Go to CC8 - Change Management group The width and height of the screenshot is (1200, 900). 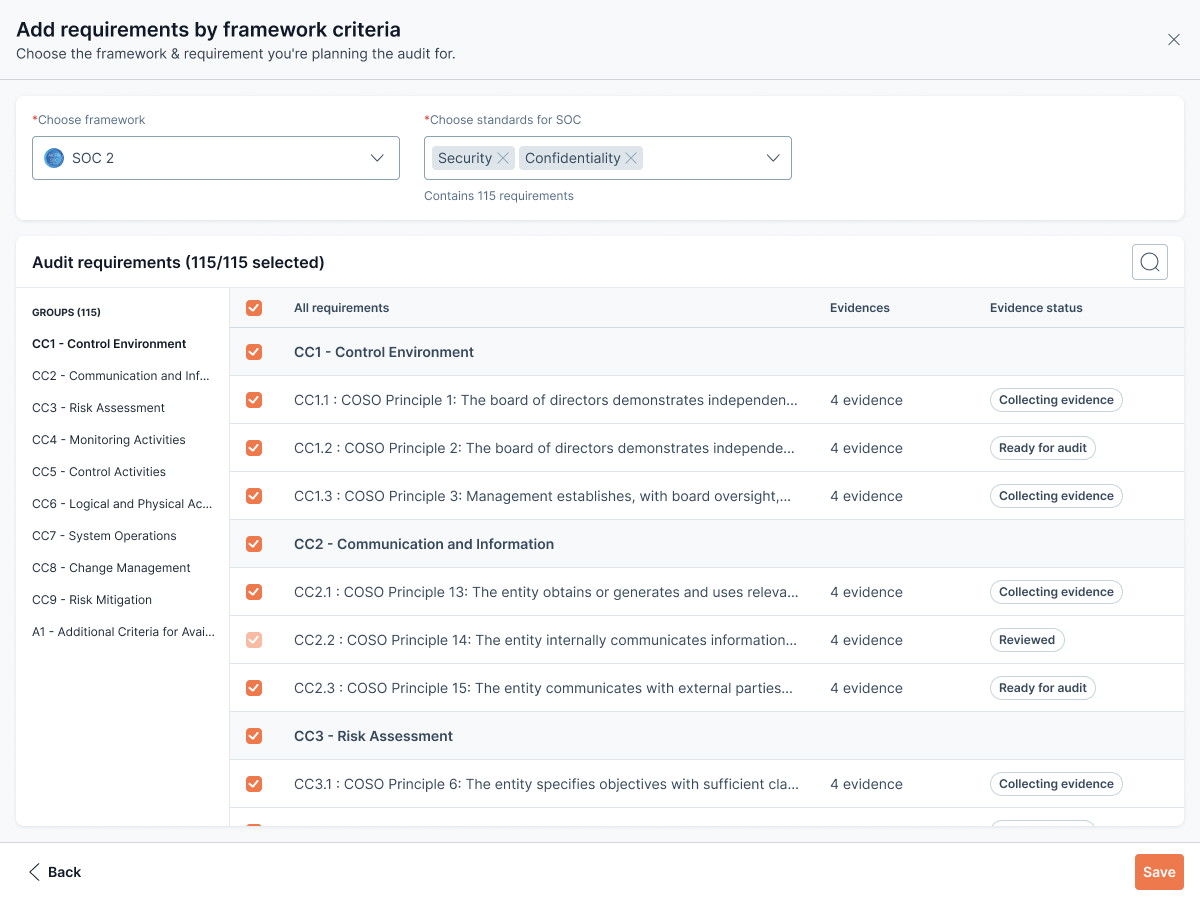coord(111,568)
